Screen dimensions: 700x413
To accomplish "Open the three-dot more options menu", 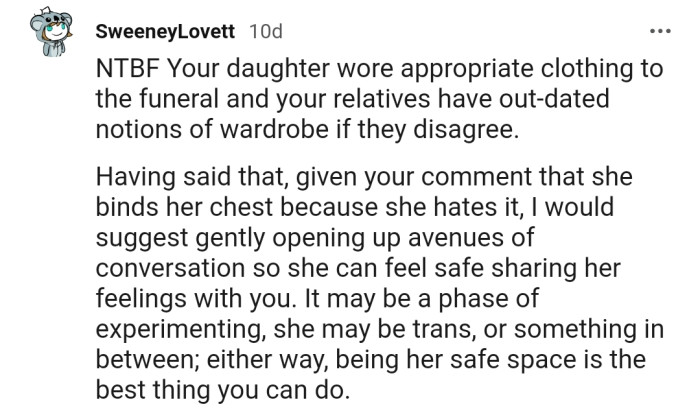I will pos(660,31).
